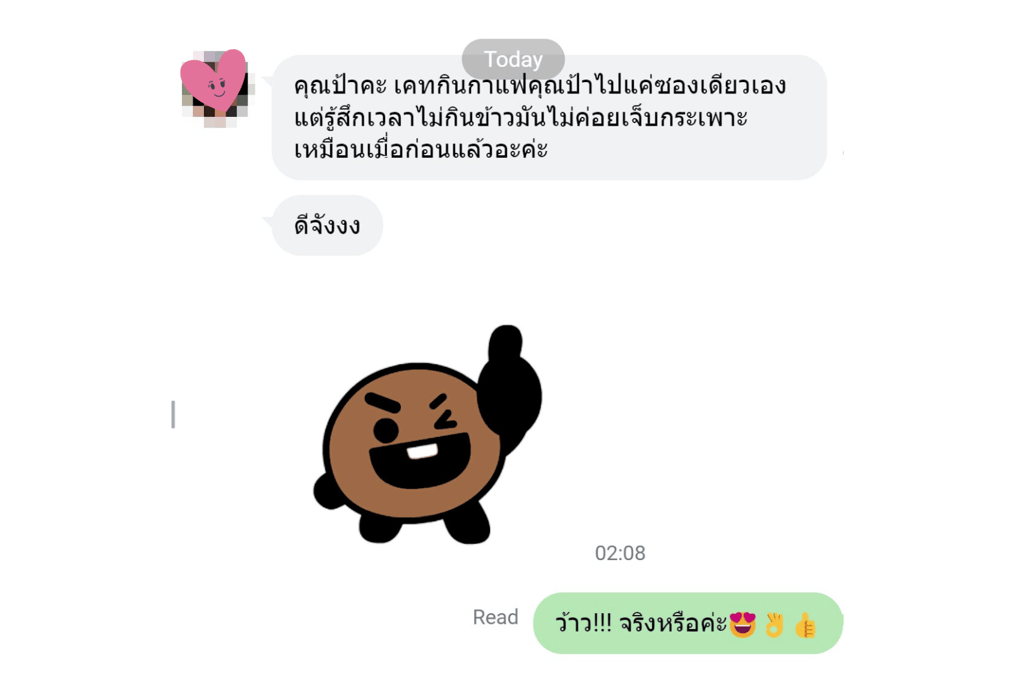
Task: Click the "Today" date pill
Action: point(513,59)
